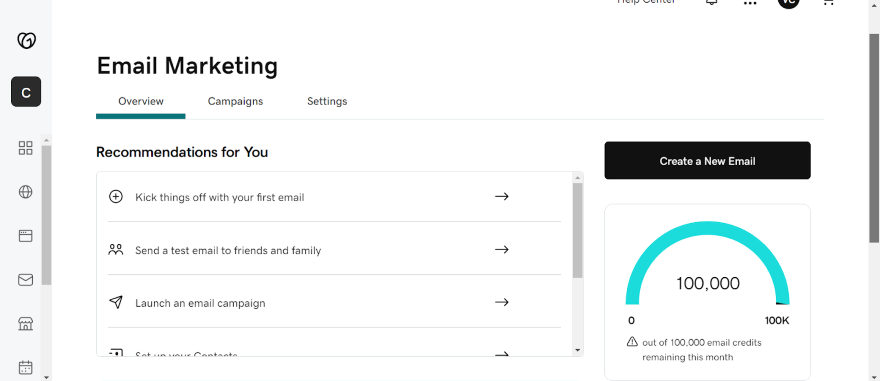Switch to the Campaigns tab

click(235, 102)
